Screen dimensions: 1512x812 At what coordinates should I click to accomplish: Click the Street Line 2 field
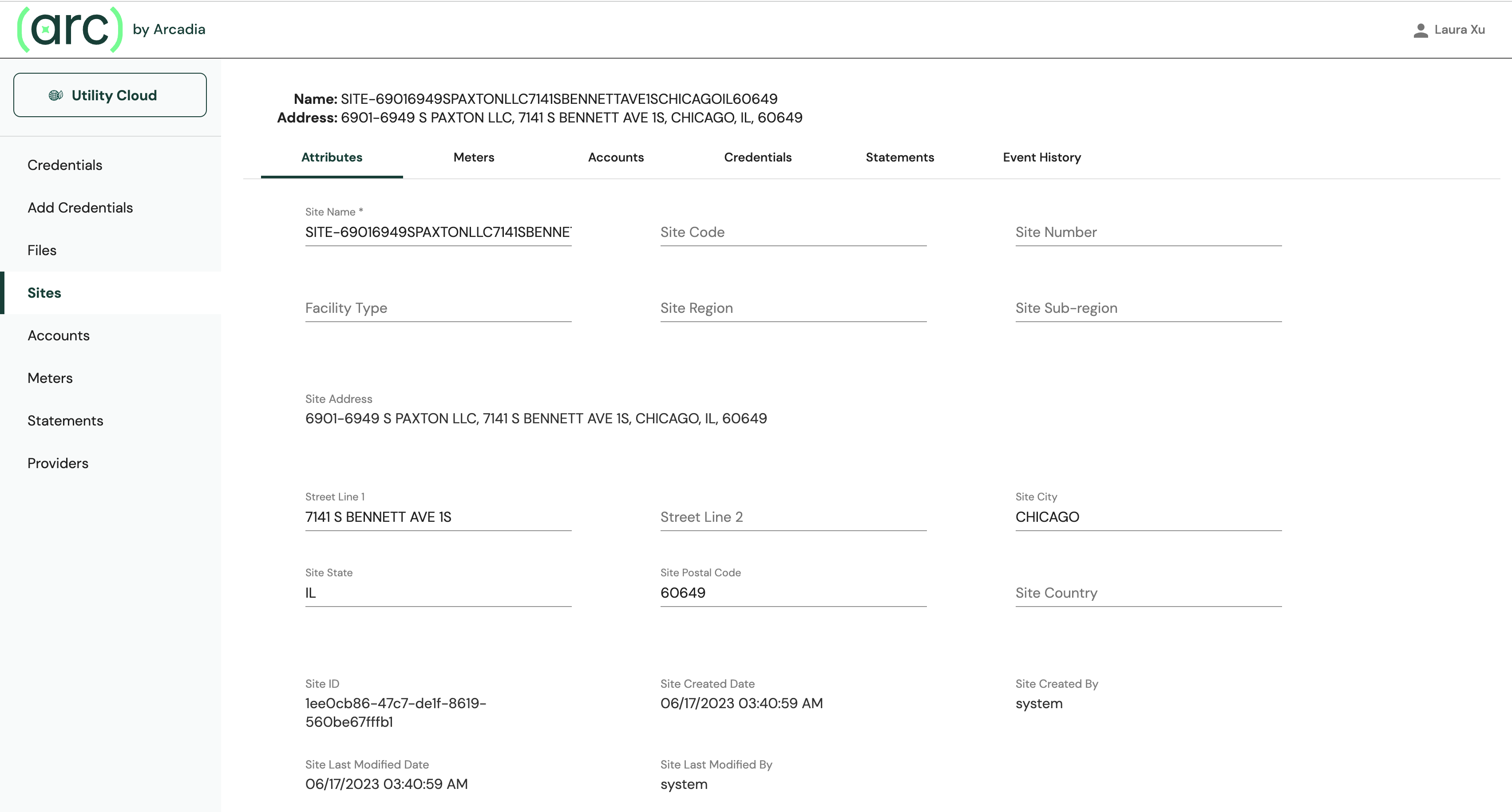click(792, 517)
